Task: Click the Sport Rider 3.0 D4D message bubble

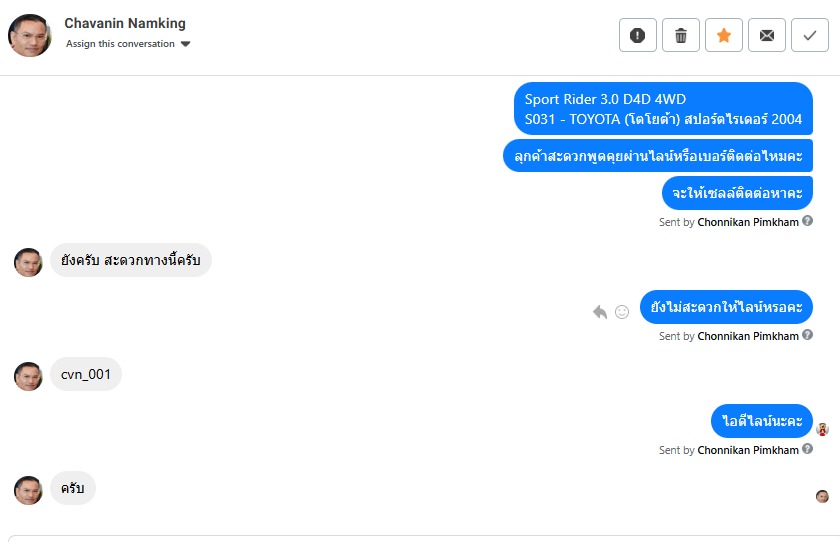Action: click(x=663, y=109)
